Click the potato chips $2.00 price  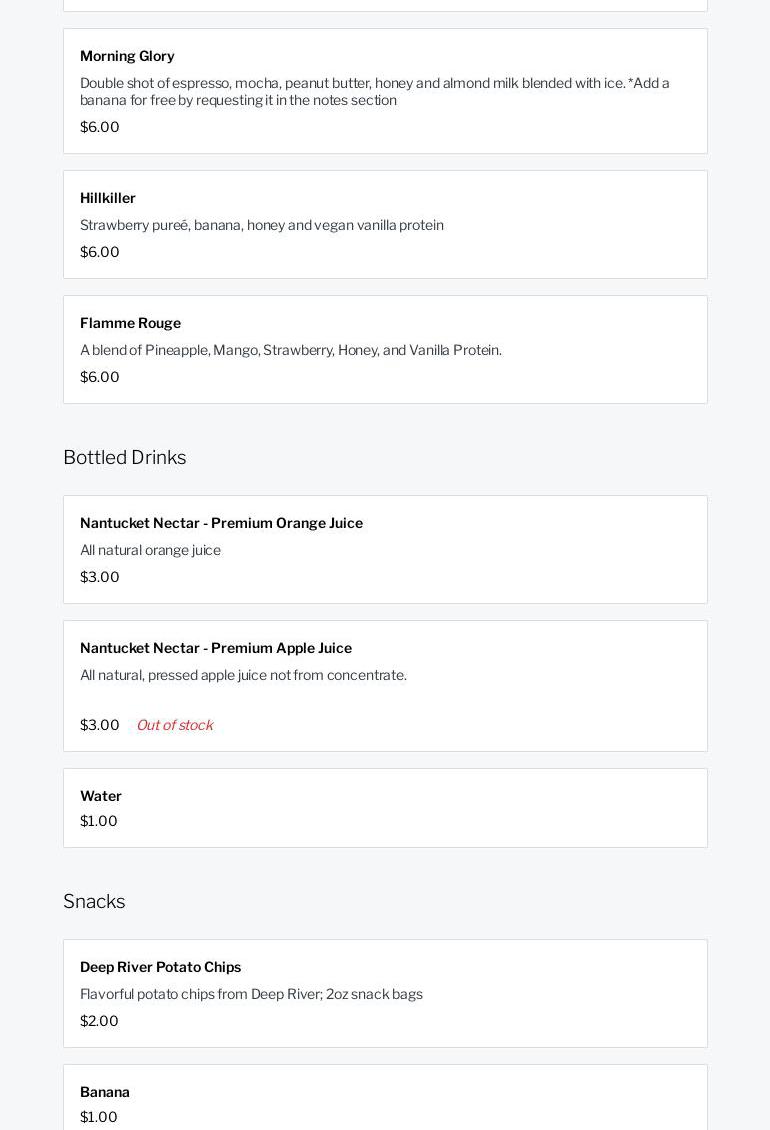(99, 1021)
